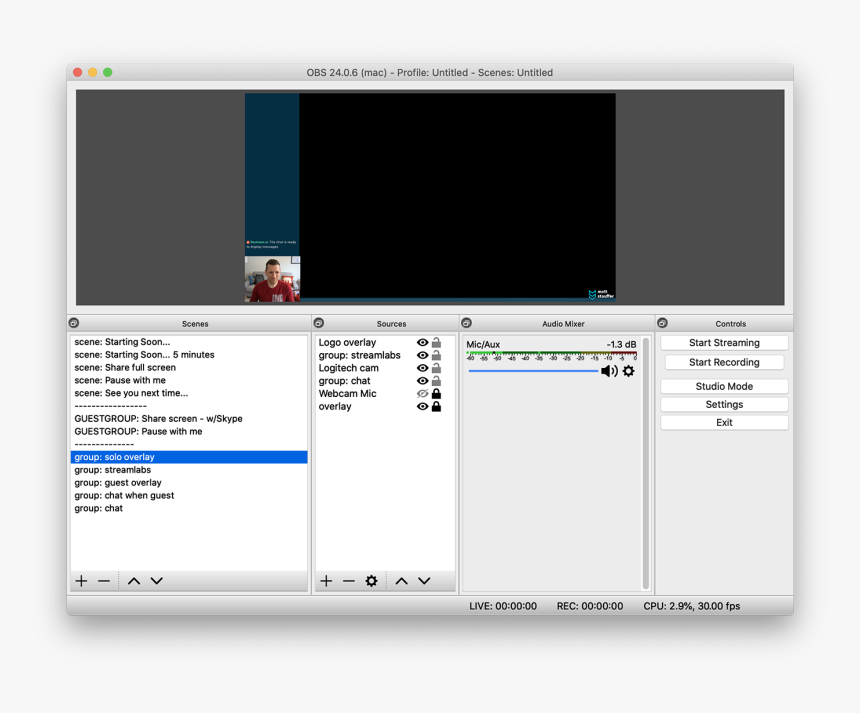The width and height of the screenshot is (860, 713).
Task: Open source properties gear icon
Action: tap(372, 581)
